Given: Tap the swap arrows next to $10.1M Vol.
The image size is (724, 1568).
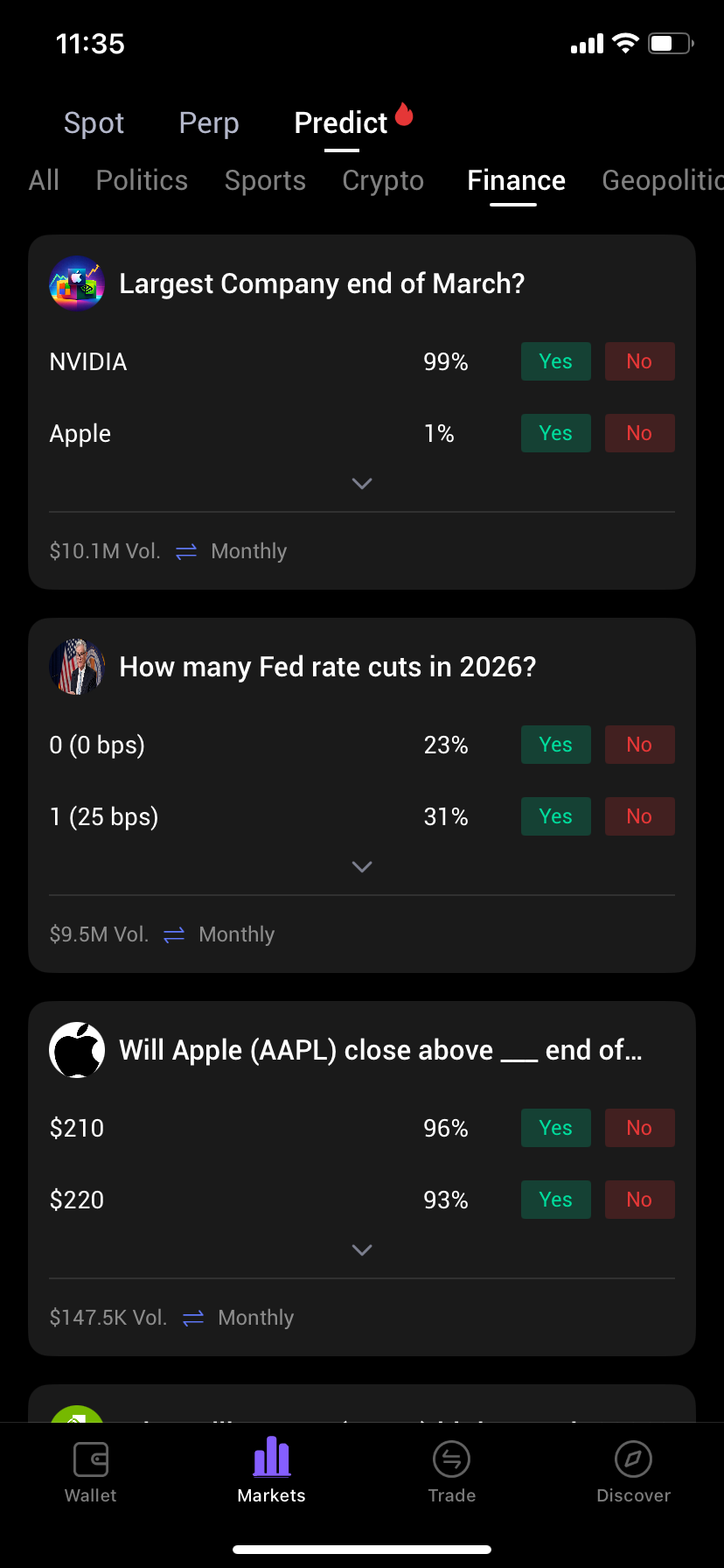Looking at the screenshot, I should [x=186, y=552].
